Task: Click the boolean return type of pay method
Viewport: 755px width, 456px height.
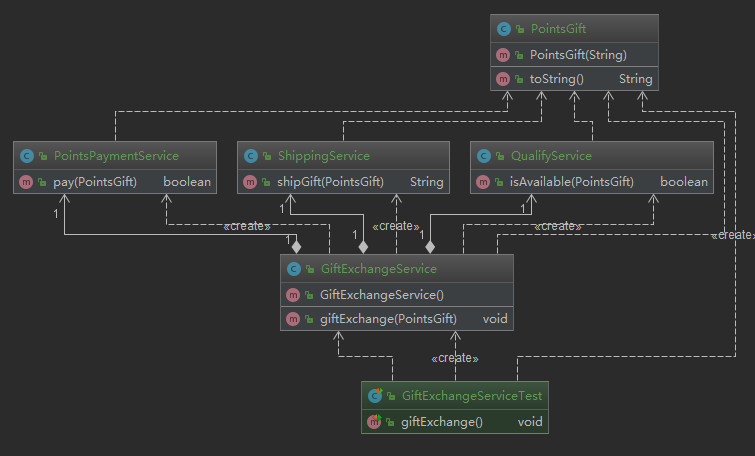Action: (187, 182)
